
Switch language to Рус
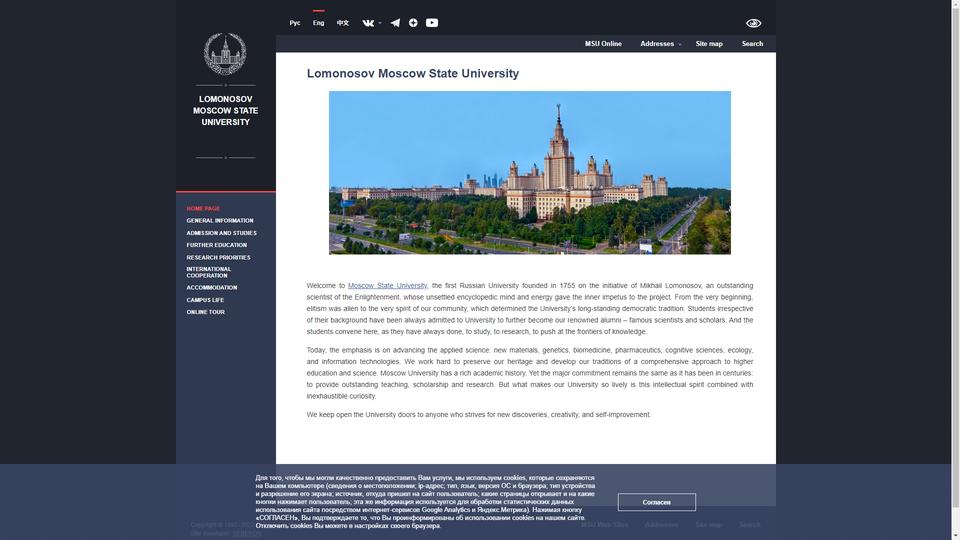coord(295,23)
